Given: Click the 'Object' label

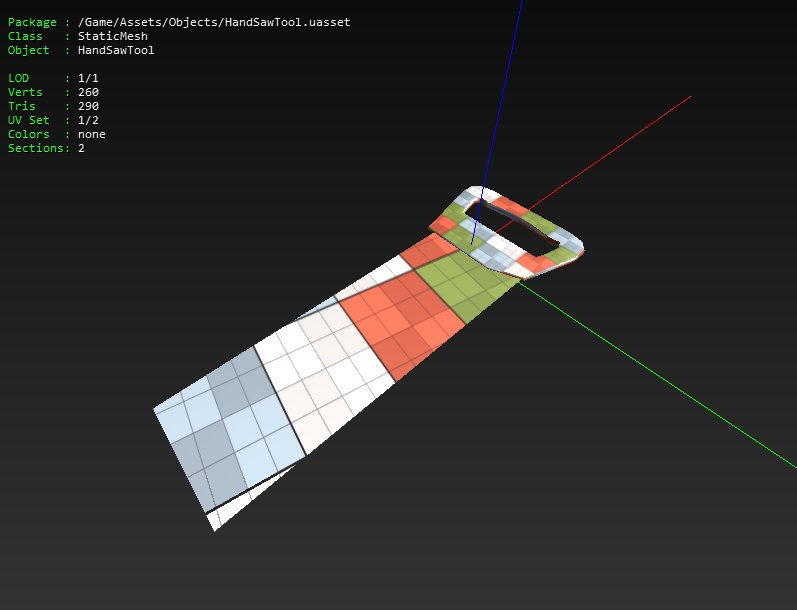Looking at the screenshot, I should [28, 50].
